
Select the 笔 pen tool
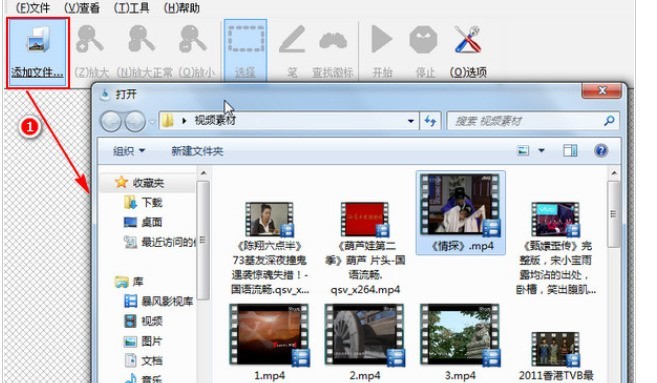(292, 50)
